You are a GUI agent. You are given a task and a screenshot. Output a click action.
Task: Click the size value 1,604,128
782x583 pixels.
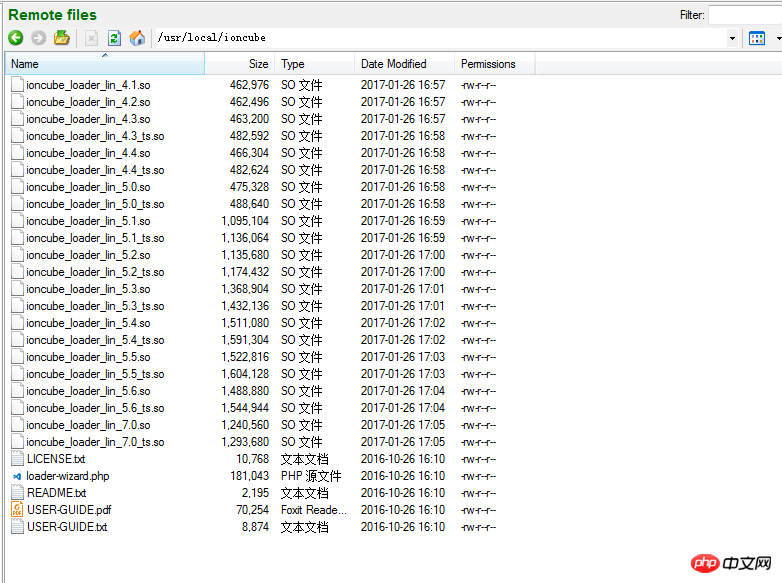pos(245,374)
